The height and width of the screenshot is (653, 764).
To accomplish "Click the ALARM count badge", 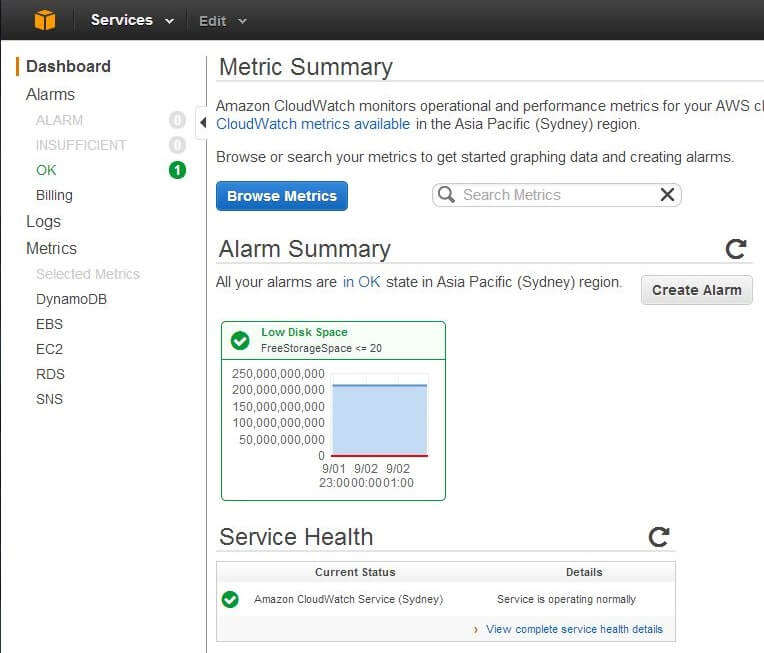I will tap(177, 120).
